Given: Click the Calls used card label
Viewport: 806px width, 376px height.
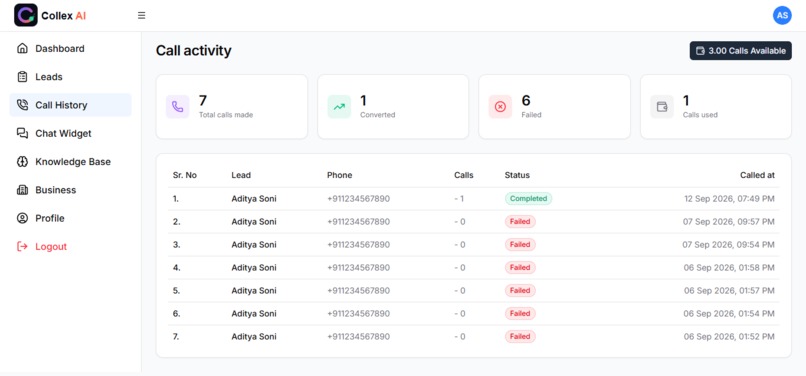Looking at the screenshot, I should pos(700,115).
